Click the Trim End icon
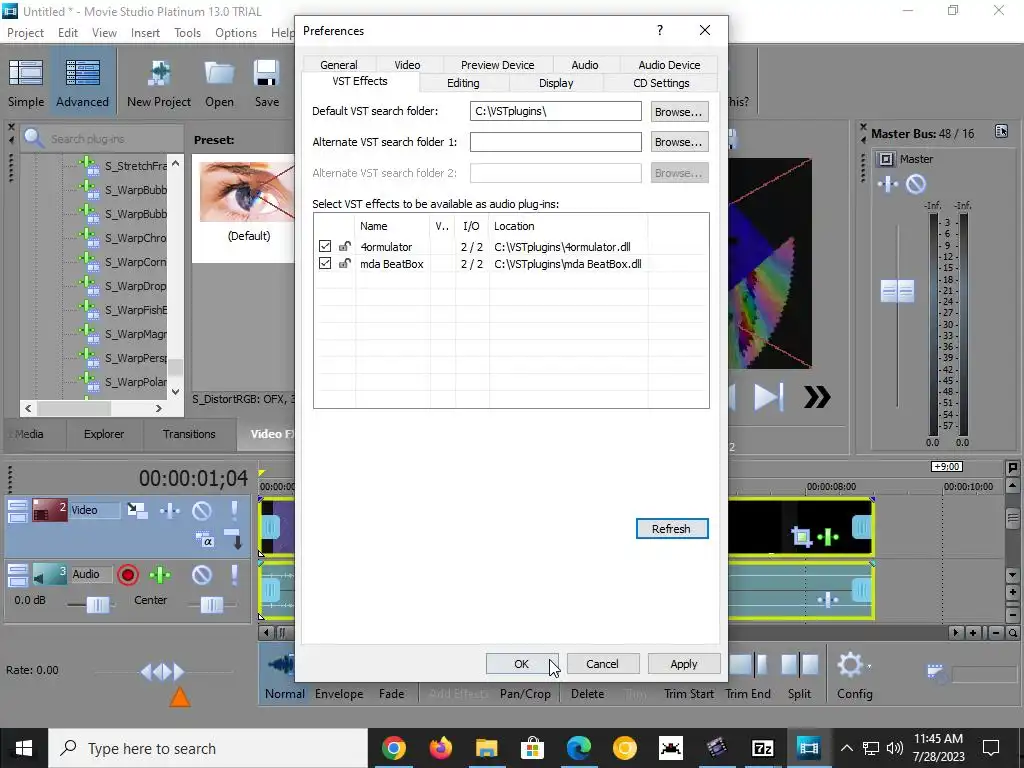Screen dimensions: 1024x768 click(x=747, y=666)
